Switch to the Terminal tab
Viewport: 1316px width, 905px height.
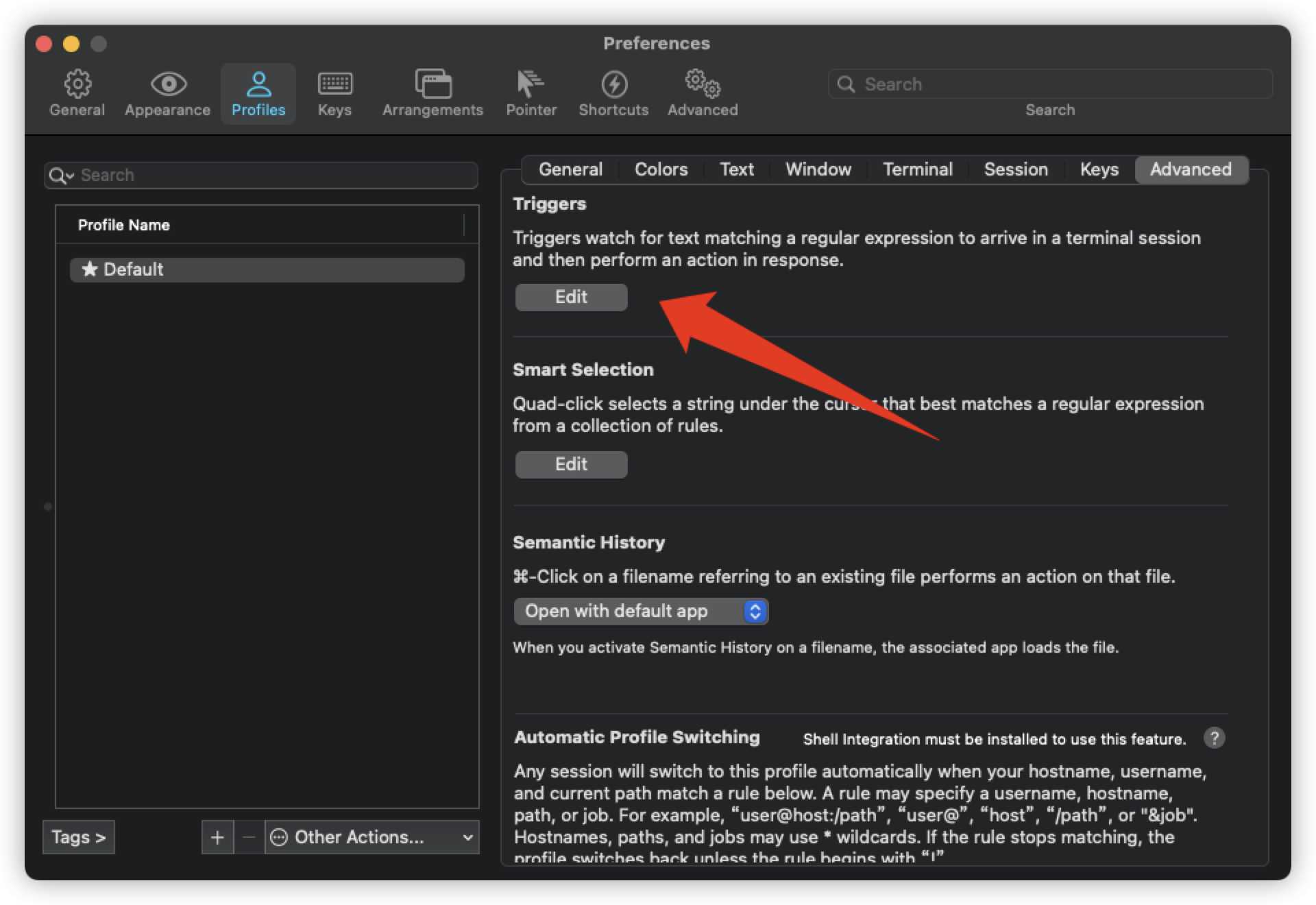click(x=917, y=169)
